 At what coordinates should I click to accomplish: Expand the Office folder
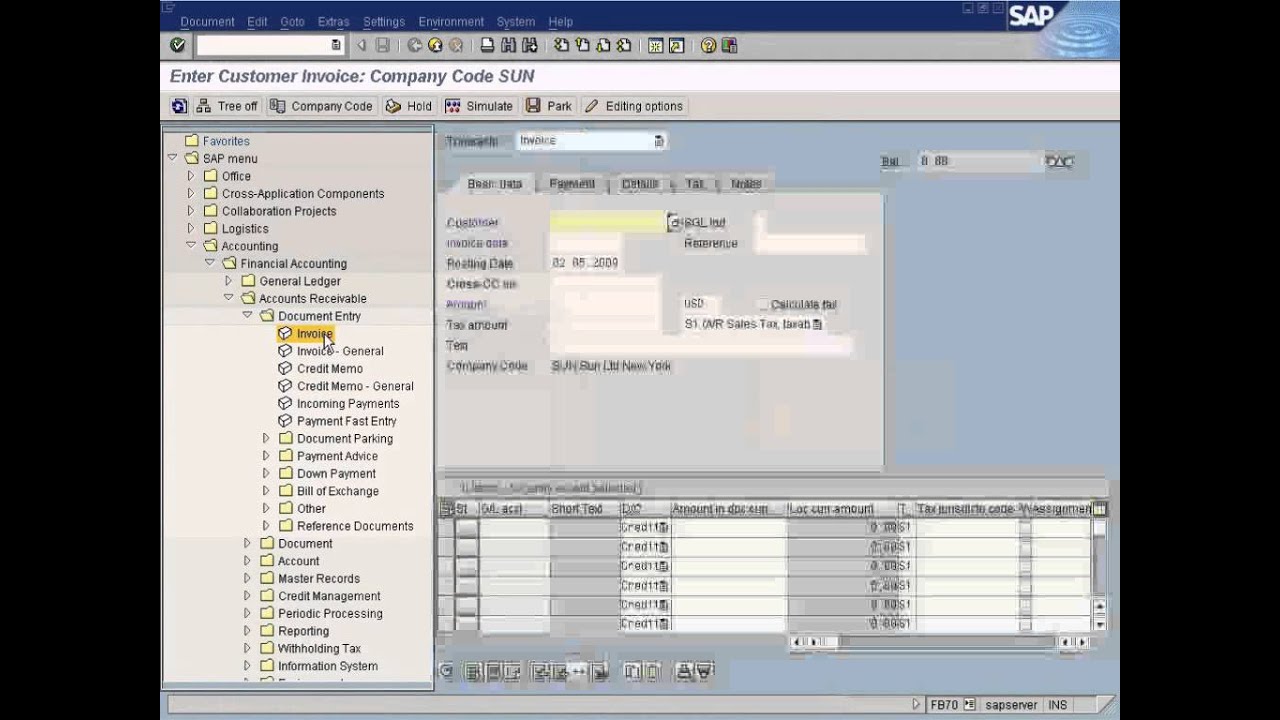coord(191,176)
